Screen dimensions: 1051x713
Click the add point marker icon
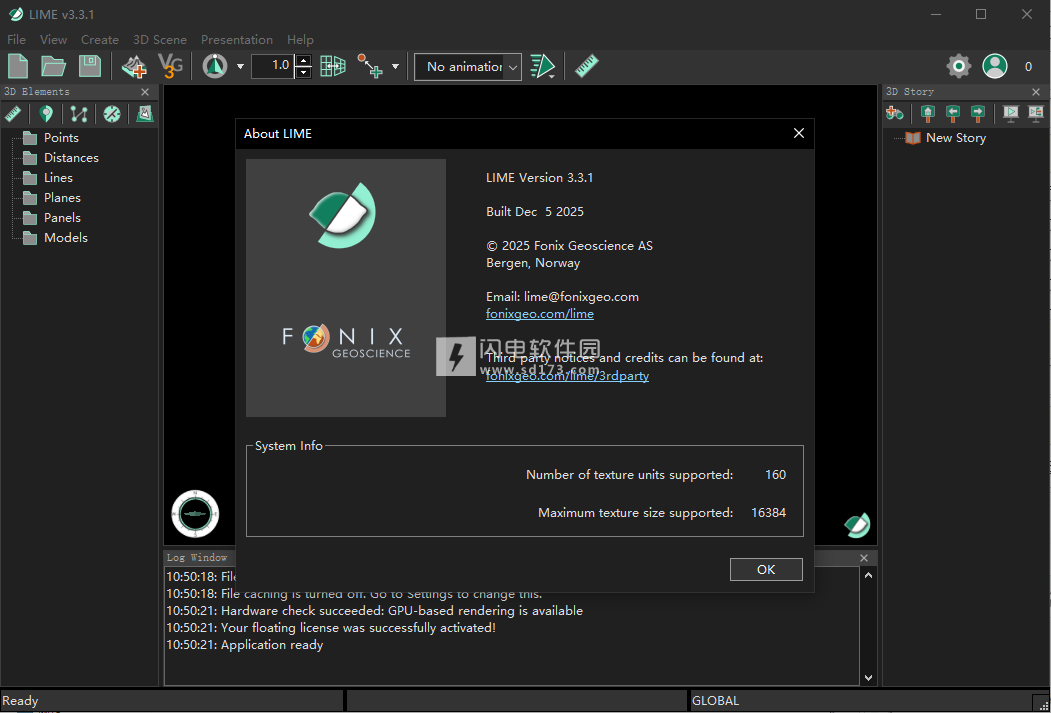[46, 114]
